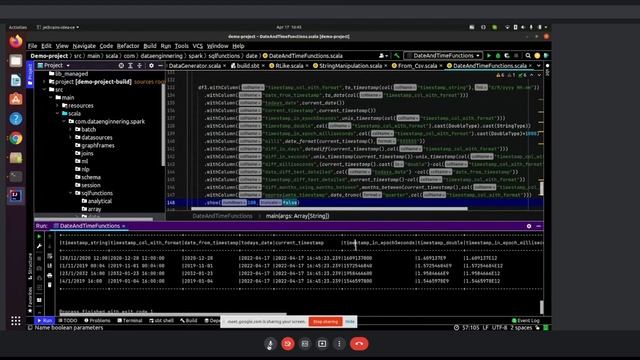Collapse the sqlfunctions package
This screenshot has height=360, width=640.
(x=71, y=193)
